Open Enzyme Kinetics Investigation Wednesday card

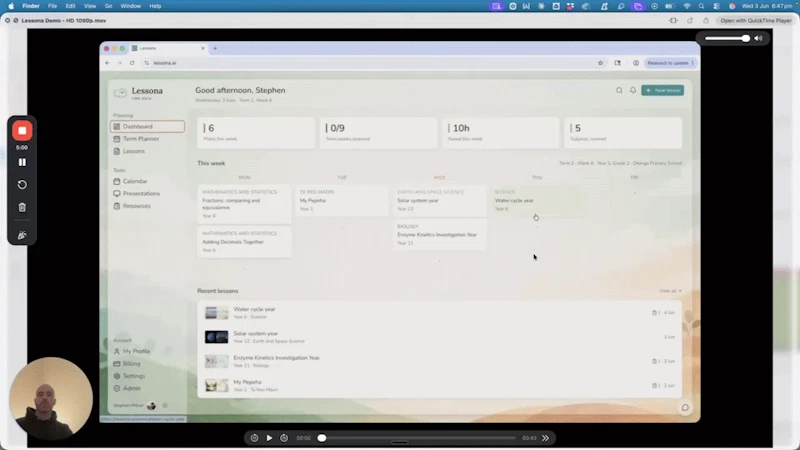[439, 234]
